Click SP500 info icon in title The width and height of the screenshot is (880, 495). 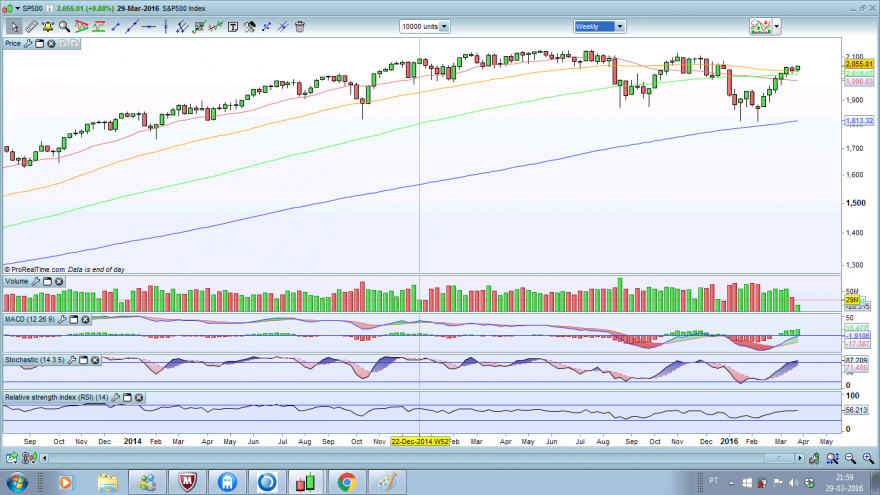click(49, 8)
